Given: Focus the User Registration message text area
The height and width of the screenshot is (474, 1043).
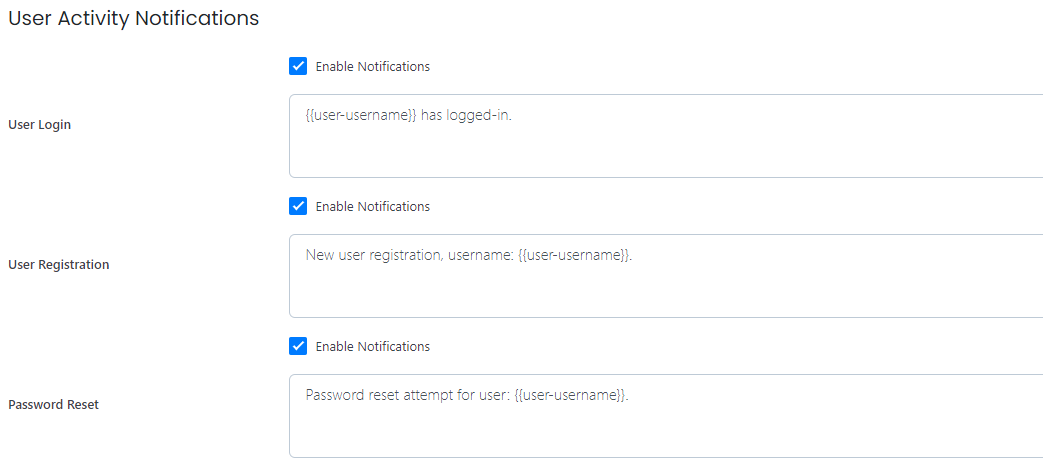Looking at the screenshot, I should (x=666, y=276).
